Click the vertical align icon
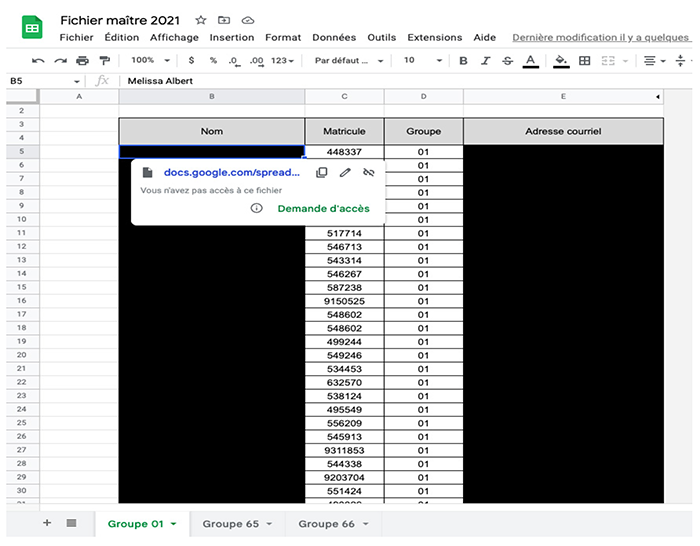700x546 pixels. click(x=680, y=60)
